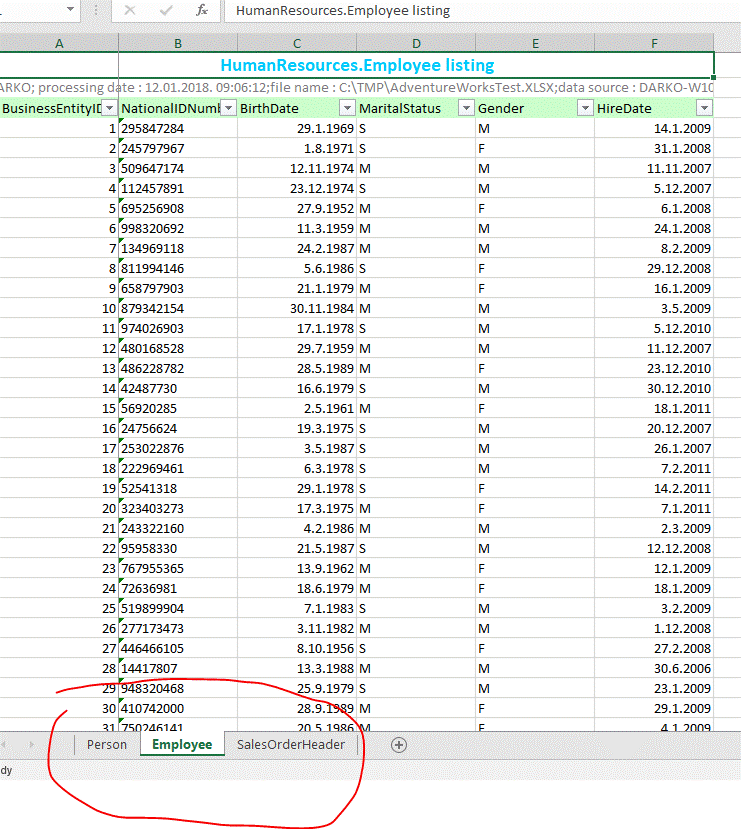Click the Insert Function fx icon
Viewport: 741px width, 829px height.
[201, 10]
